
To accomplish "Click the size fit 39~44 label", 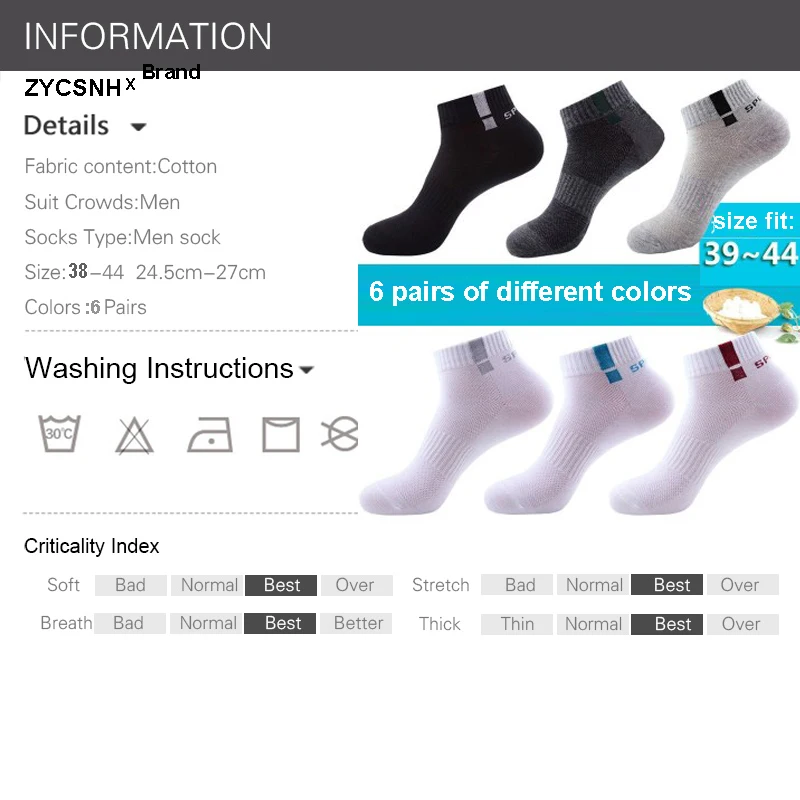I will coord(750,238).
